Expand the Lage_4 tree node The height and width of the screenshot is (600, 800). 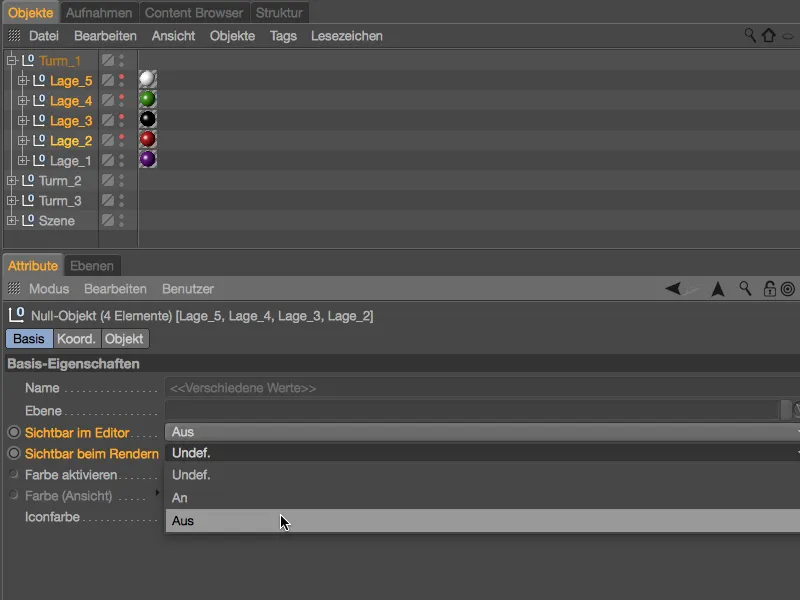click(x=22, y=101)
